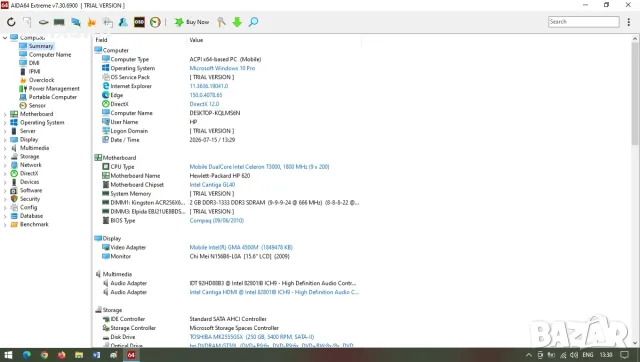
Task: Expand the Network tree node
Action: [5, 165]
